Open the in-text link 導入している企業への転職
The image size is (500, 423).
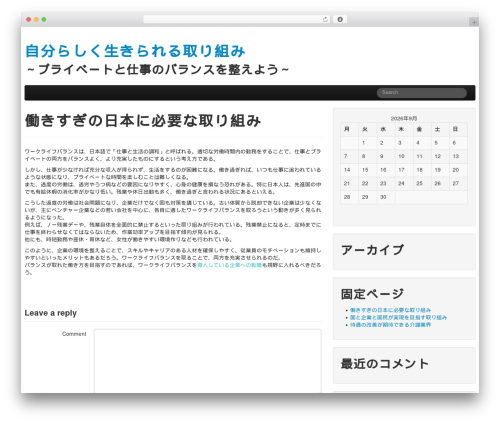coord(229,265)
